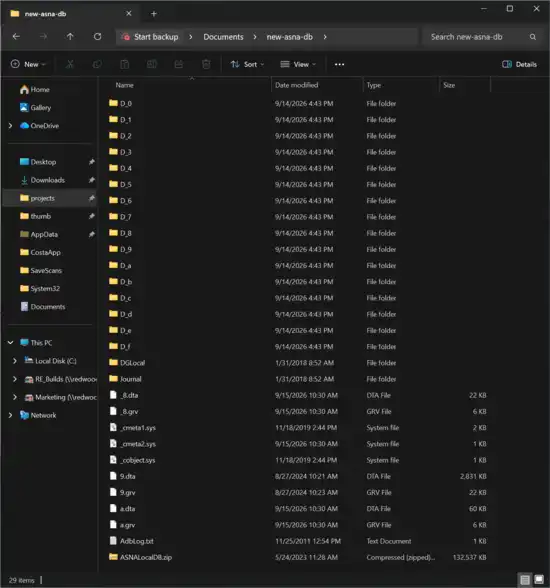The height and width of the screenshot is (588, 550).
Task: Close the new-asna-db tab
Action: point(129,14)
